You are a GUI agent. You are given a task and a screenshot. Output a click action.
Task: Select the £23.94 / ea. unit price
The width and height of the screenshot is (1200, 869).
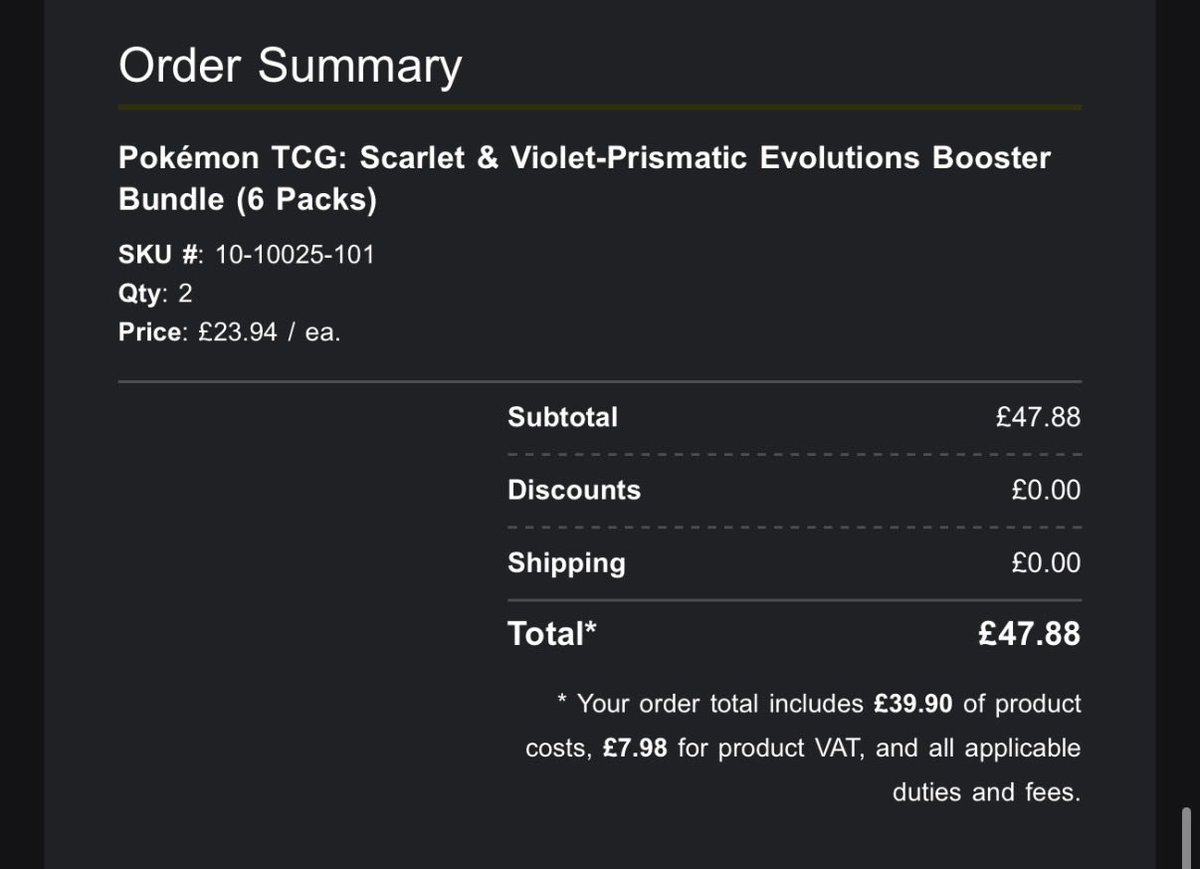click(x=269, y=332)
